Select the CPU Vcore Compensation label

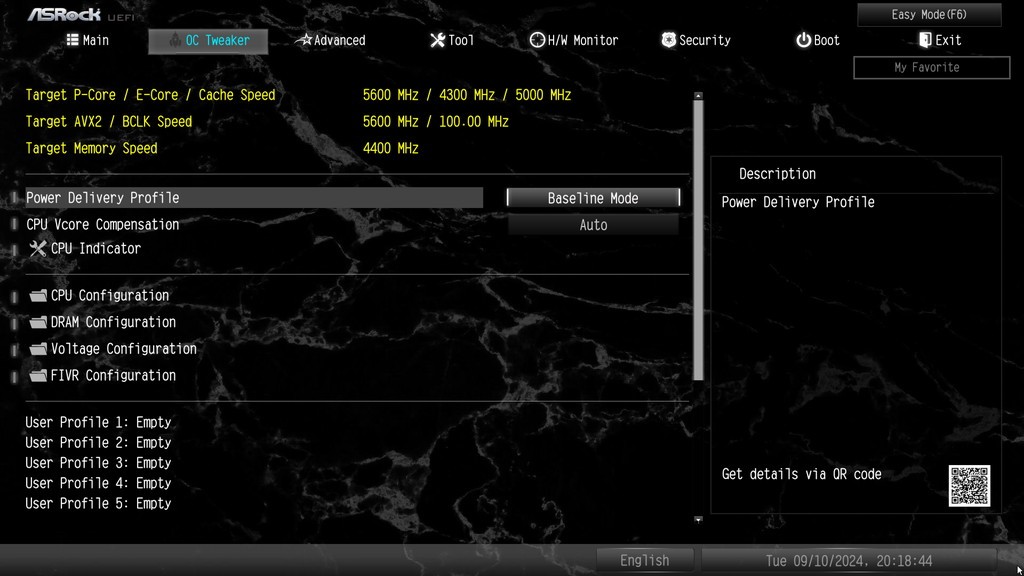pos(103,225)
